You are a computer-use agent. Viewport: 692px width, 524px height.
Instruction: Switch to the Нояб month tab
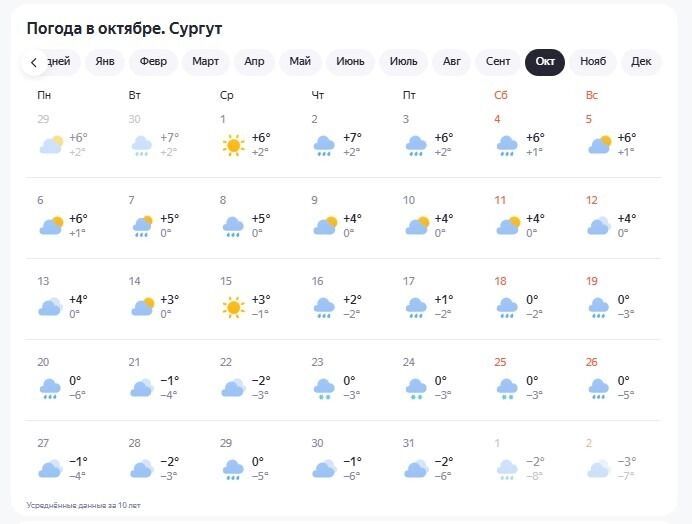(x=593, y=62)
